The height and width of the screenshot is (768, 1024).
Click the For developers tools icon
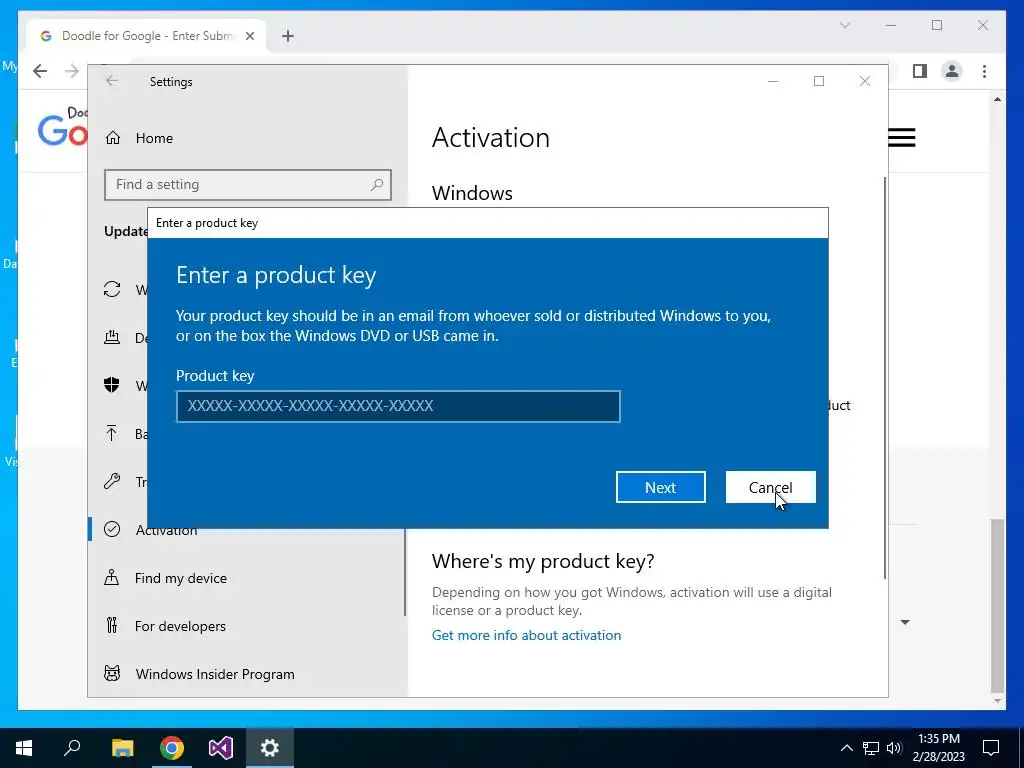point(112,626)
